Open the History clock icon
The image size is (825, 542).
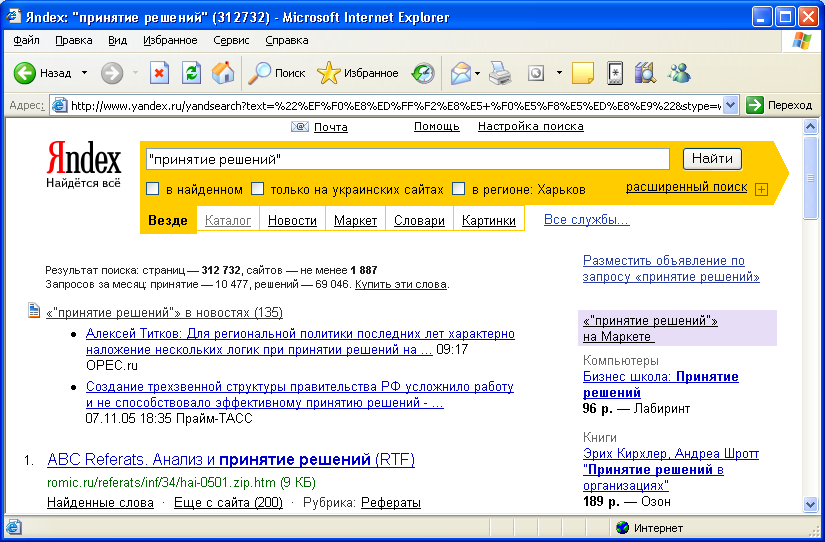pos(423,73)
